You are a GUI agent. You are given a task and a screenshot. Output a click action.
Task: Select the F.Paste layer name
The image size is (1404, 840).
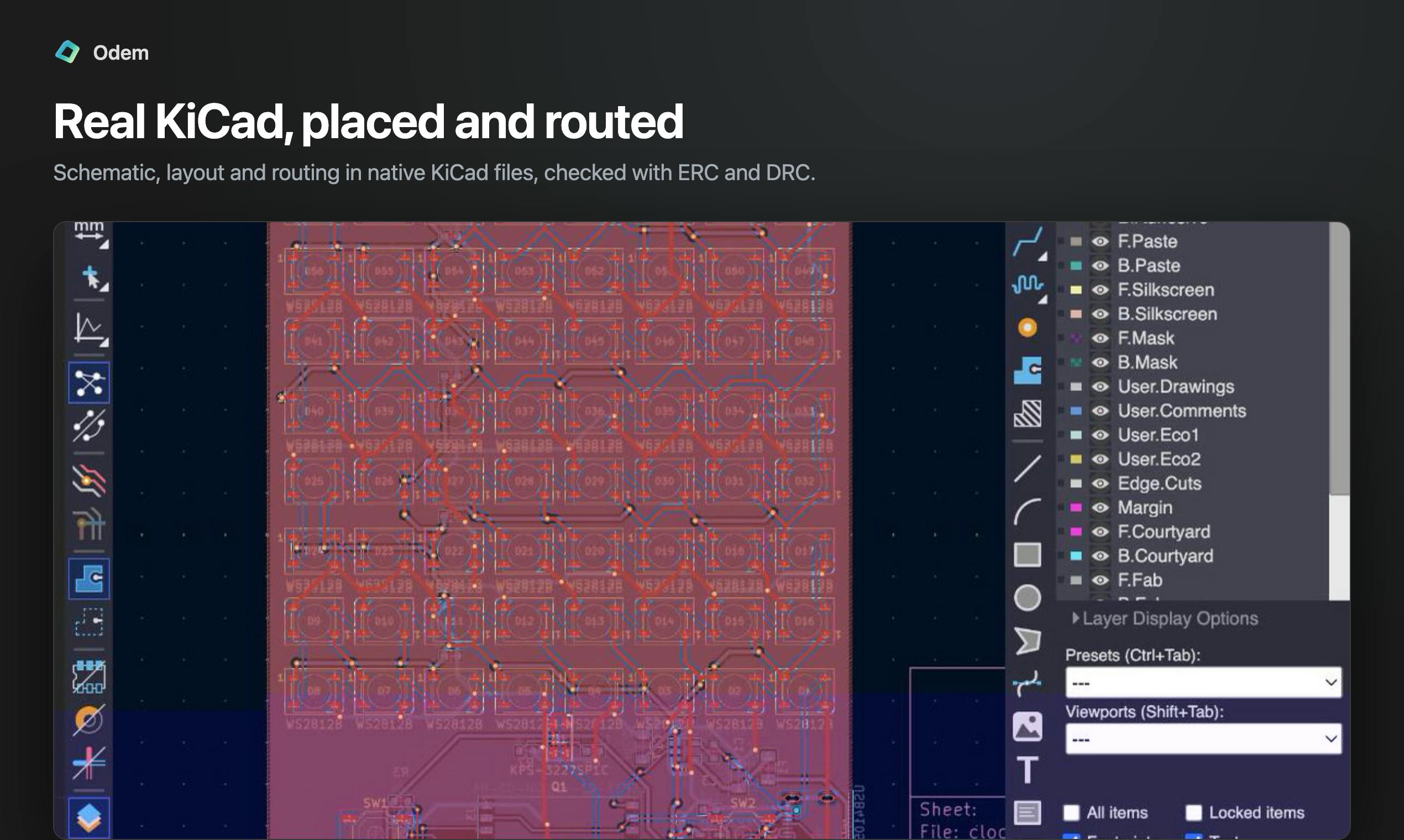pos(1148,242)
